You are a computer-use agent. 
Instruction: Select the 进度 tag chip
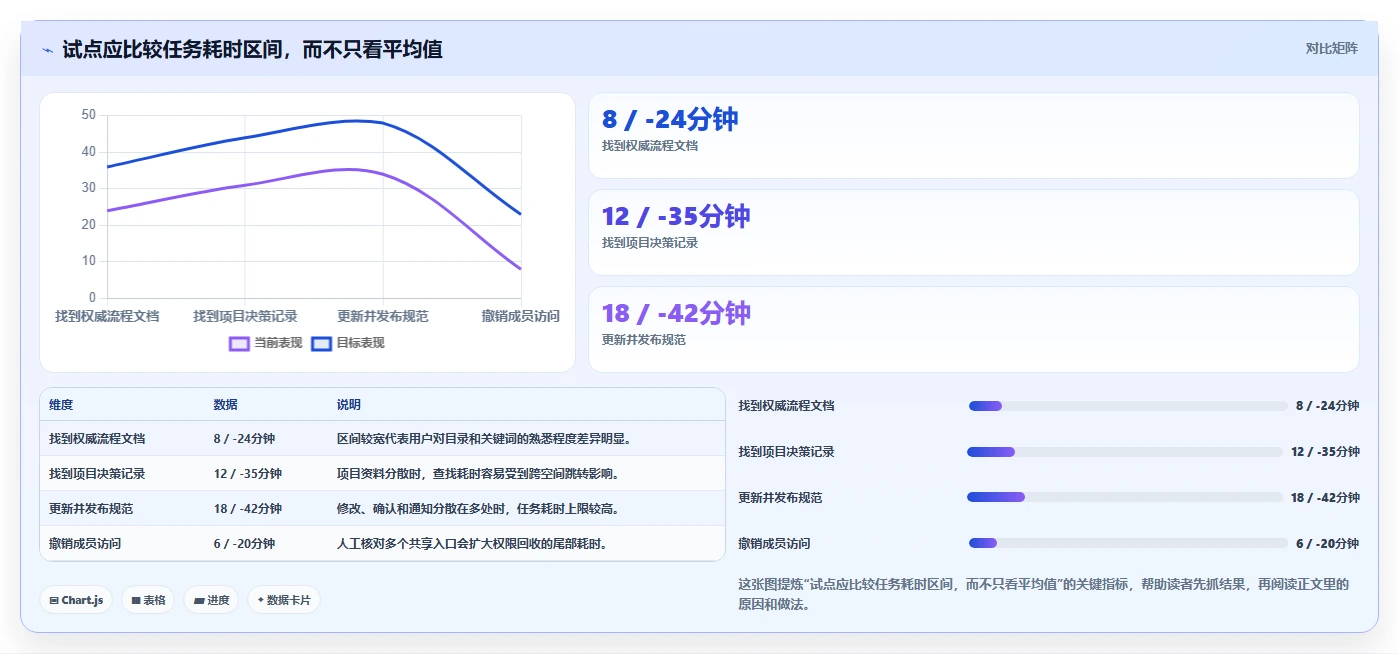point(211,600)
